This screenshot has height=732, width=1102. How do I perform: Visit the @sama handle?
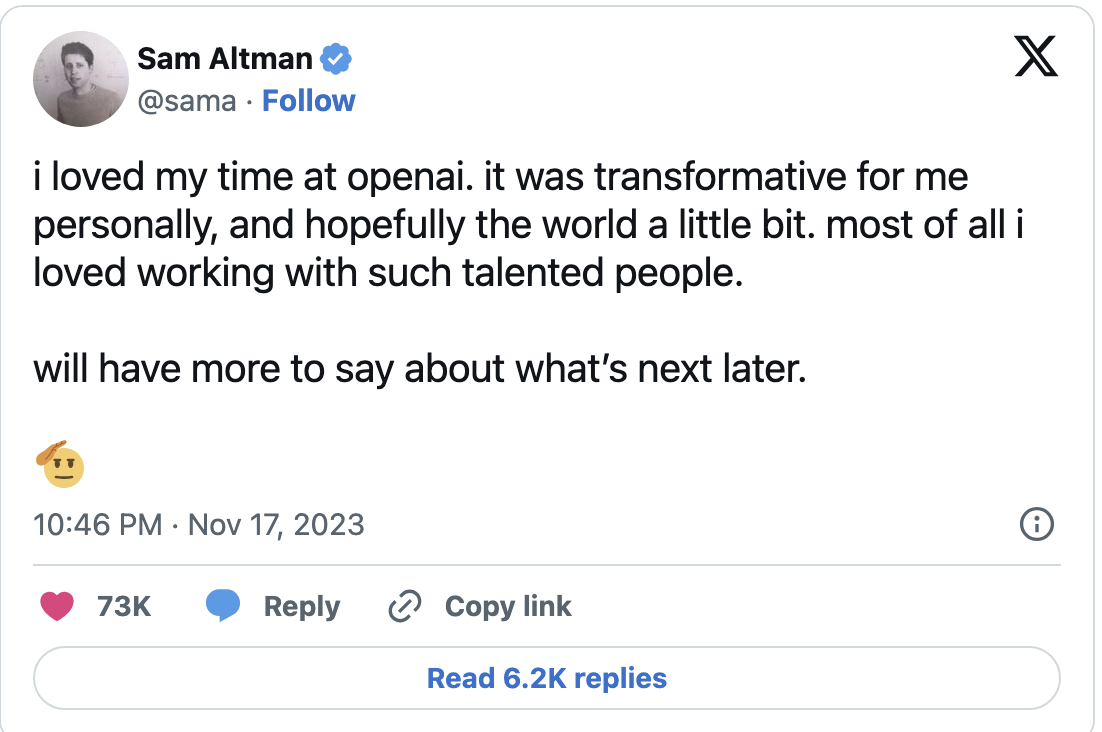pyautogui.click(x=187, y=101)
